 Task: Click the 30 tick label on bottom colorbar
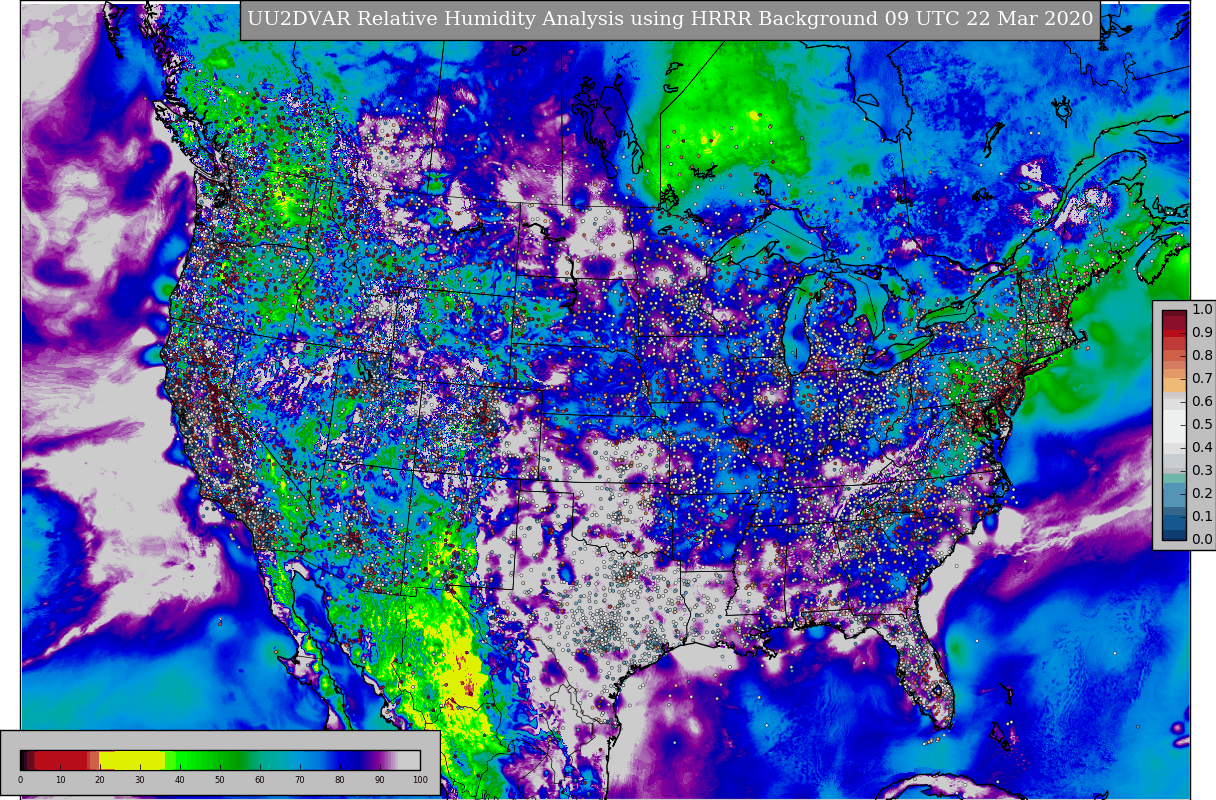(x=140, y=780)
